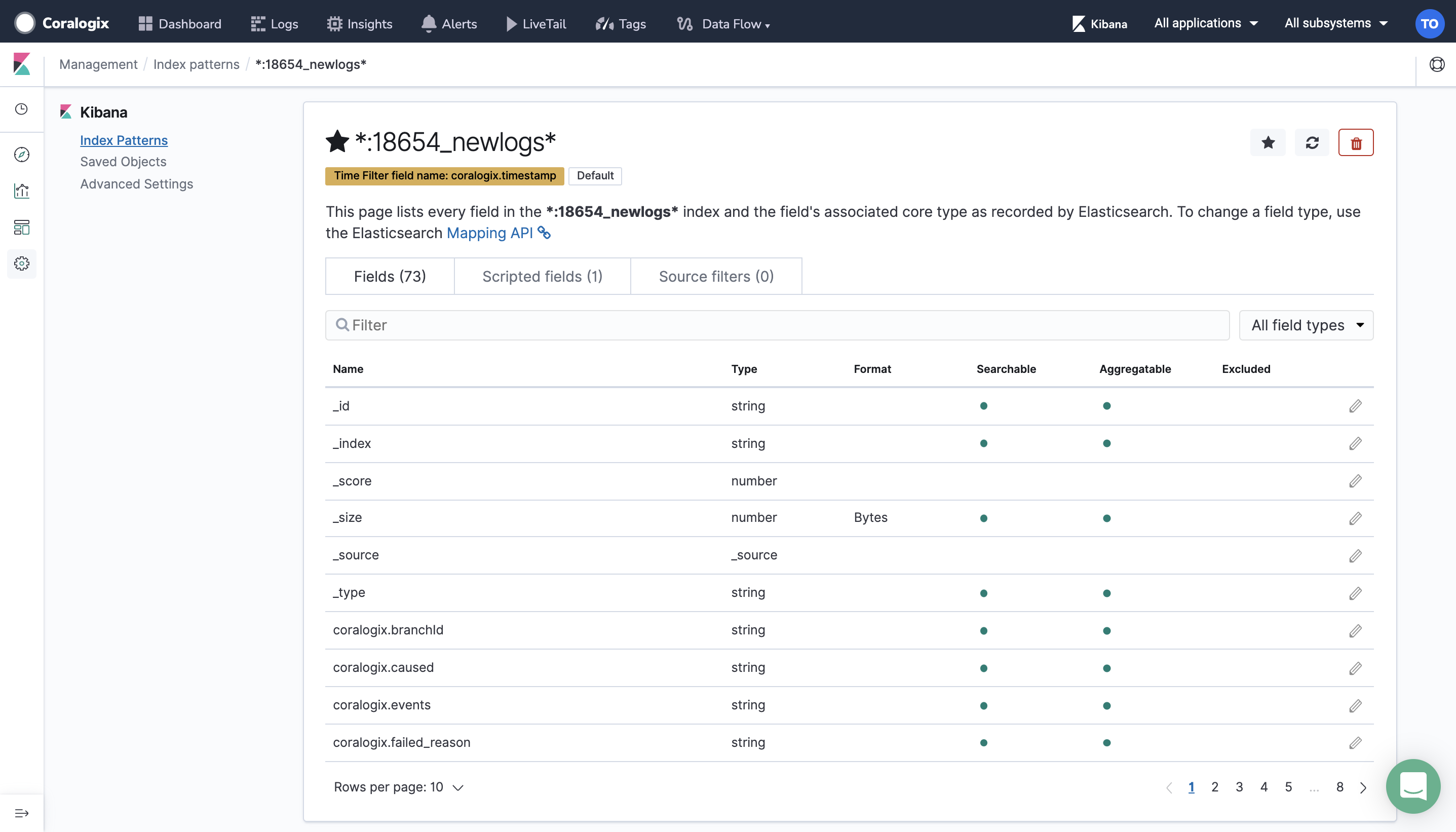Edit the coralogix.branchId field pencil icon

point(1356,631)
